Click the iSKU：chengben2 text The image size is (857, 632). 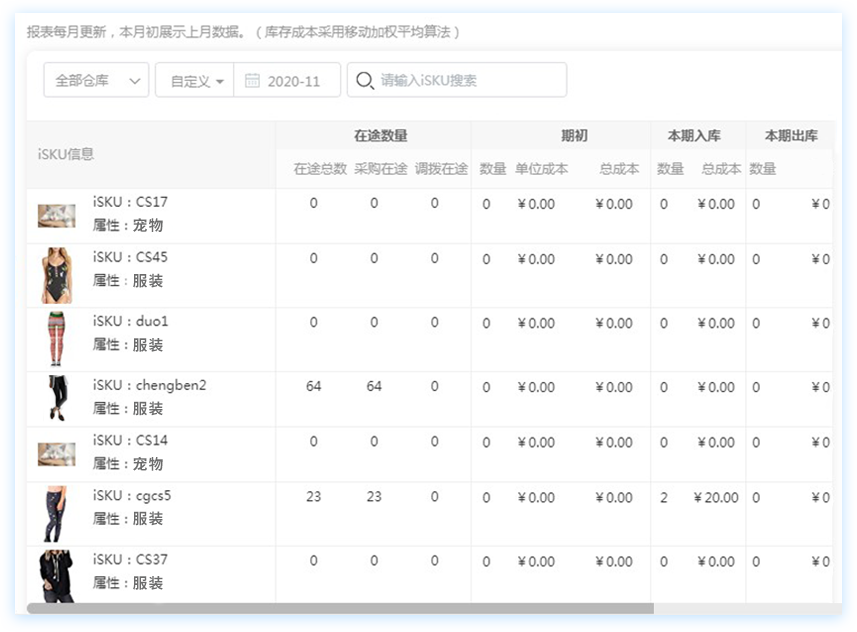coord(149,386)
